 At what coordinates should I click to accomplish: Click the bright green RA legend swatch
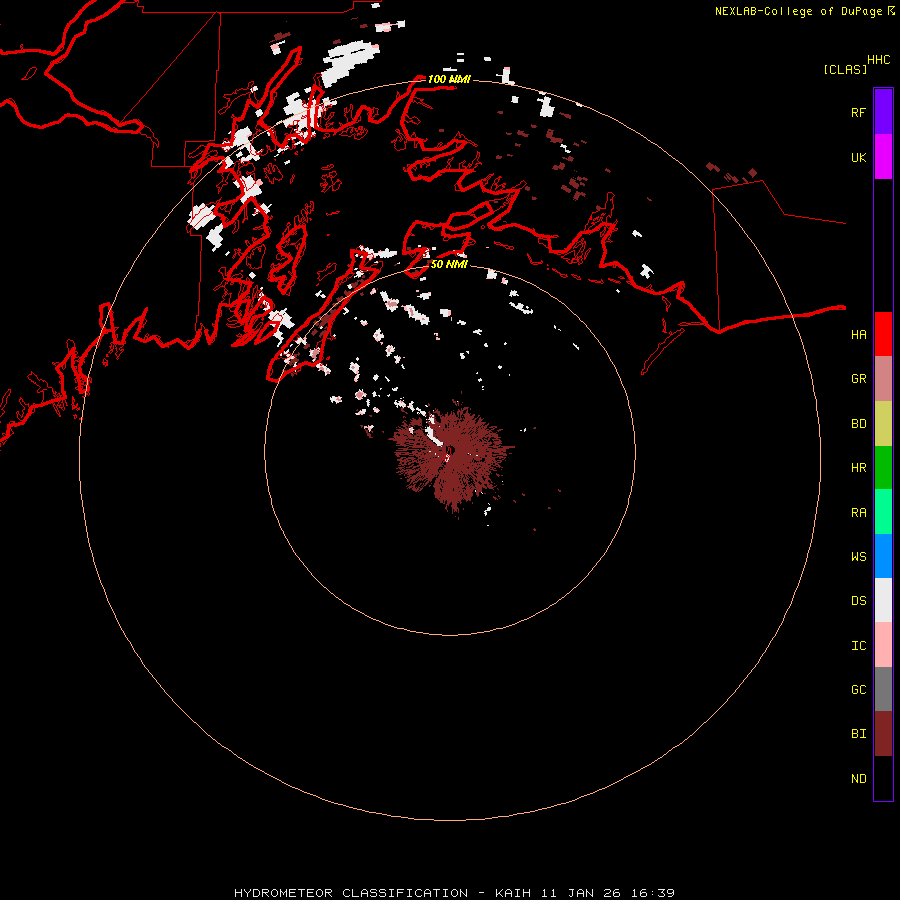pyautogui.click(x=883, y=512)
